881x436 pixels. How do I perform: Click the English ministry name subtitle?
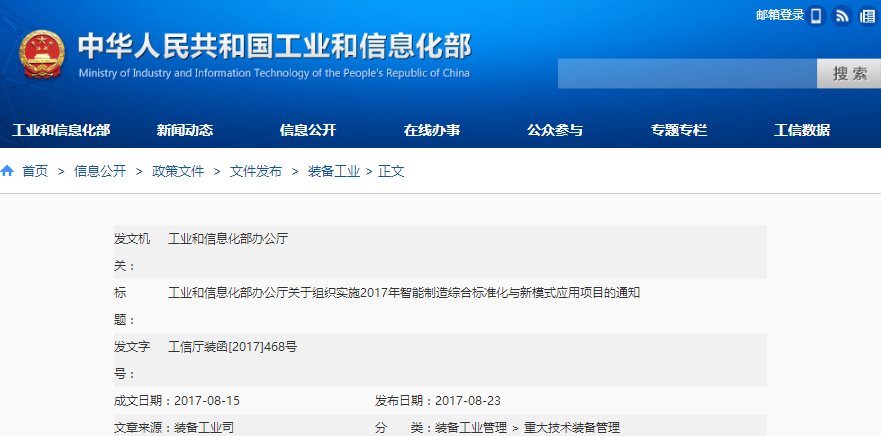274,73
